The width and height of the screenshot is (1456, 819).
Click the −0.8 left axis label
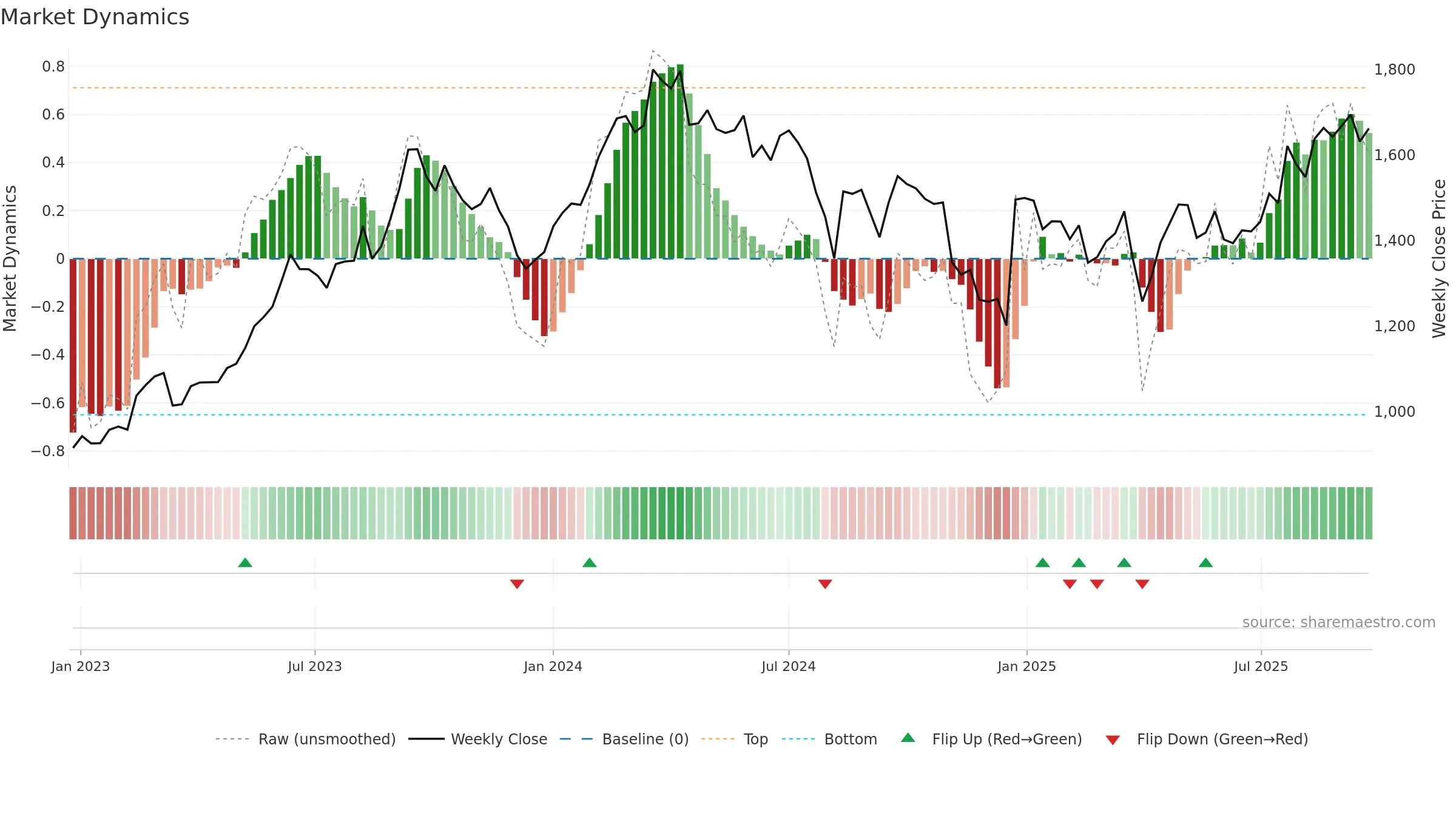[48, 451]
